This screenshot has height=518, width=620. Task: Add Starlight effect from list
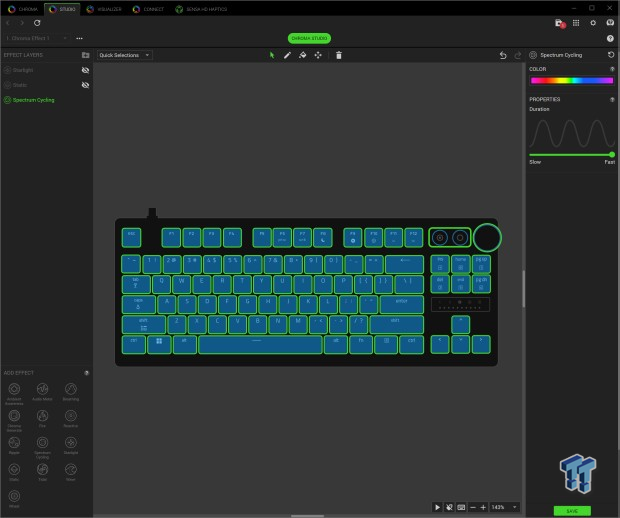(x=71, y=445)
